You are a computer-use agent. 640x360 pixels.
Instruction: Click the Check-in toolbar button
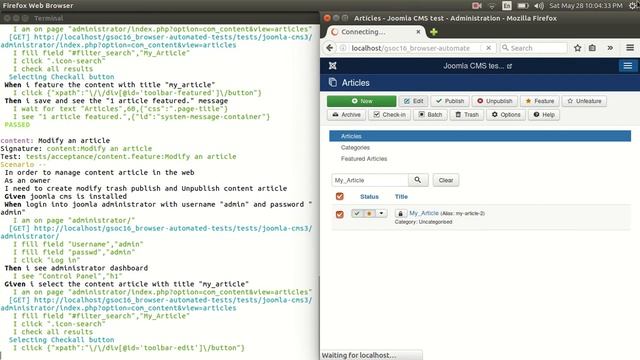pyautogui.click(x=389, y=115)
